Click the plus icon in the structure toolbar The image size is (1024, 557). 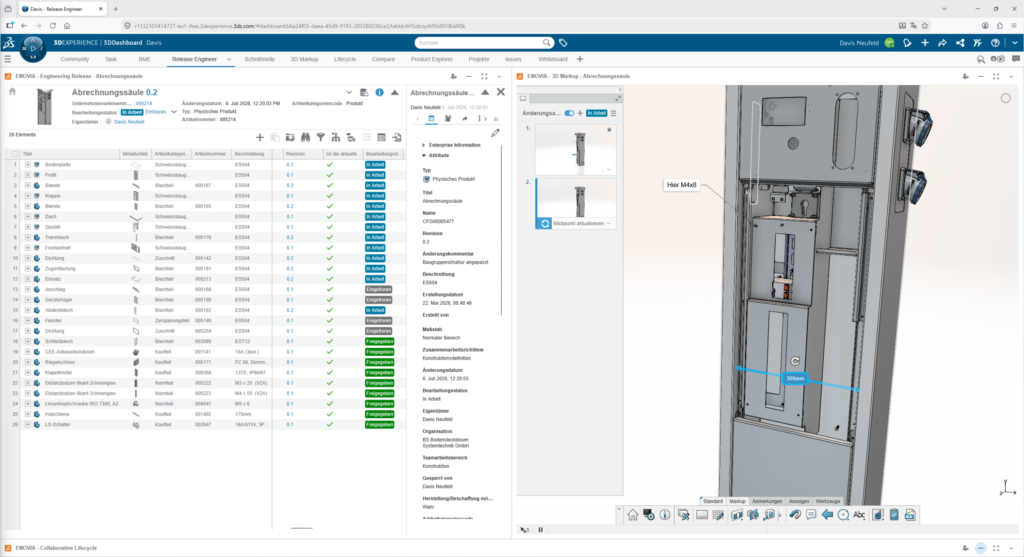pos(260,137)
